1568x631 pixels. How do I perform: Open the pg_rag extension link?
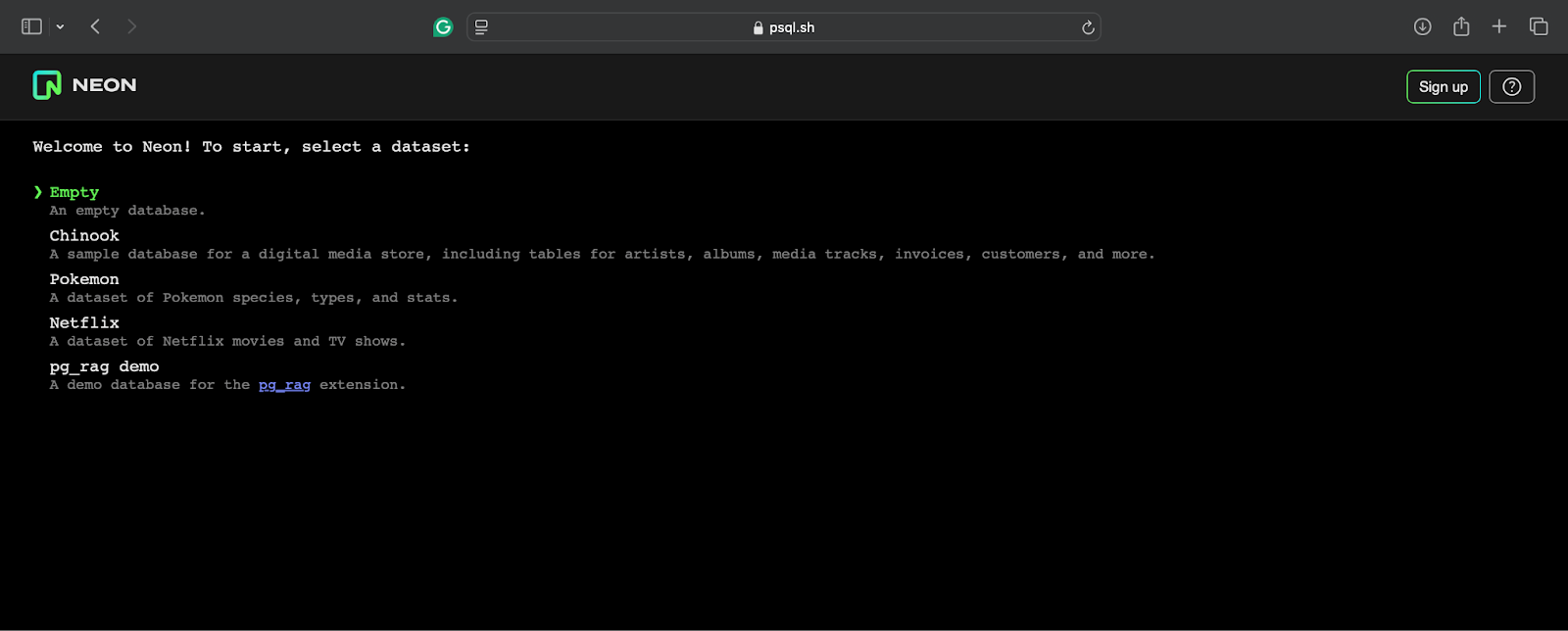tap(284, 385)
